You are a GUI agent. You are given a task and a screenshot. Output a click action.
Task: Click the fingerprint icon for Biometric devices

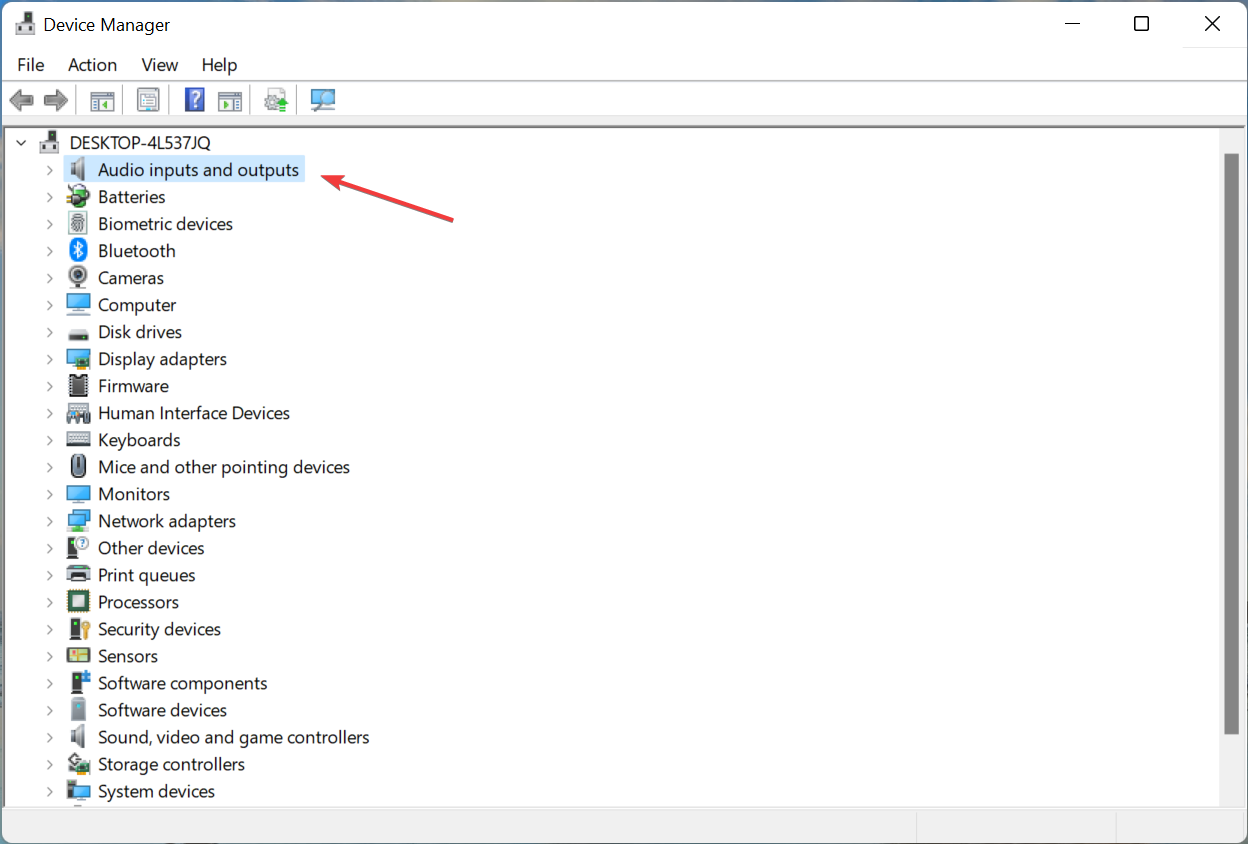pos(78,224)
